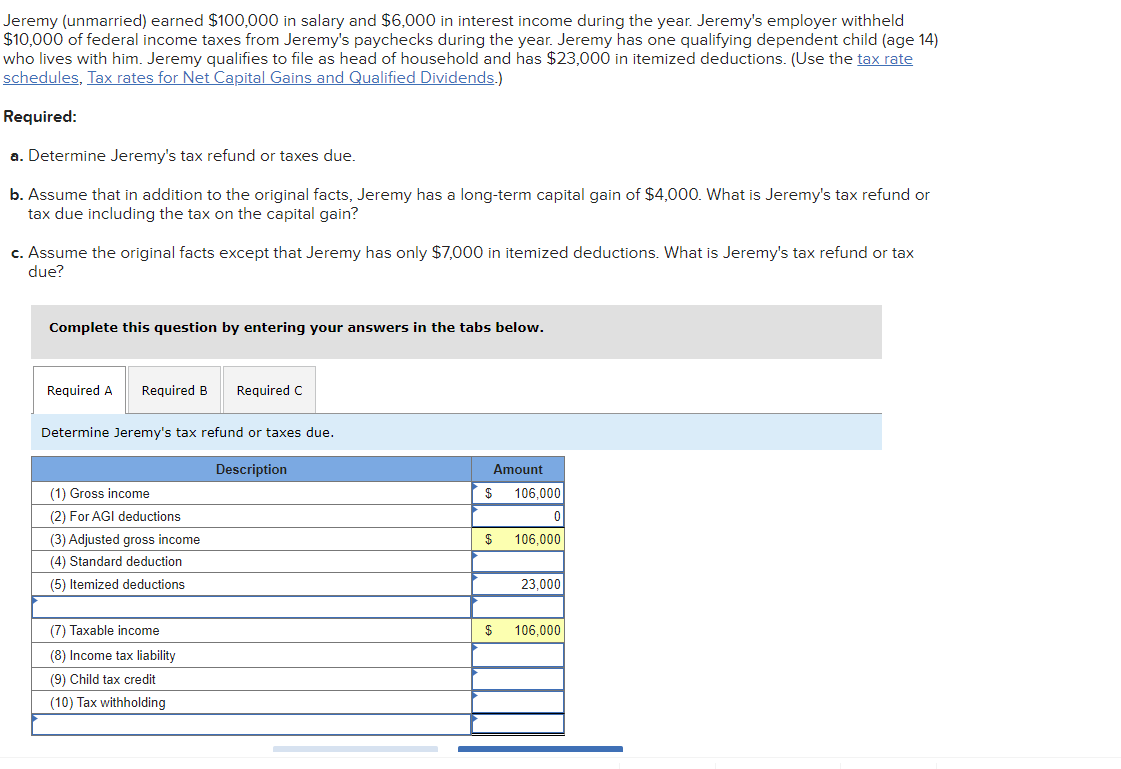Switch to the Required A tab
This screenshot has width=1121, height=769.
[x=79, y=390]
